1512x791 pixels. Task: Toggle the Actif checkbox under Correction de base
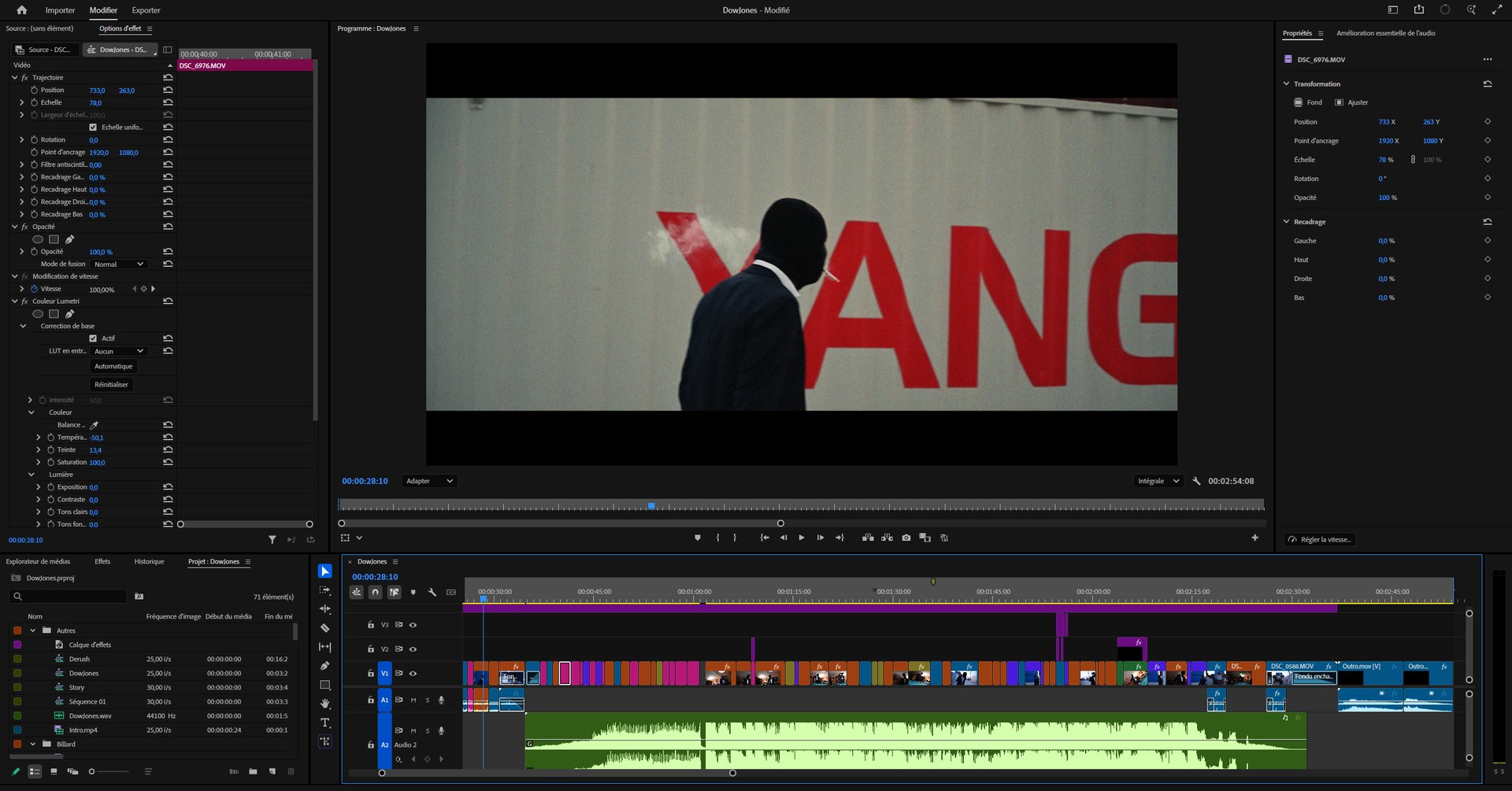click(x=93, y=338)
